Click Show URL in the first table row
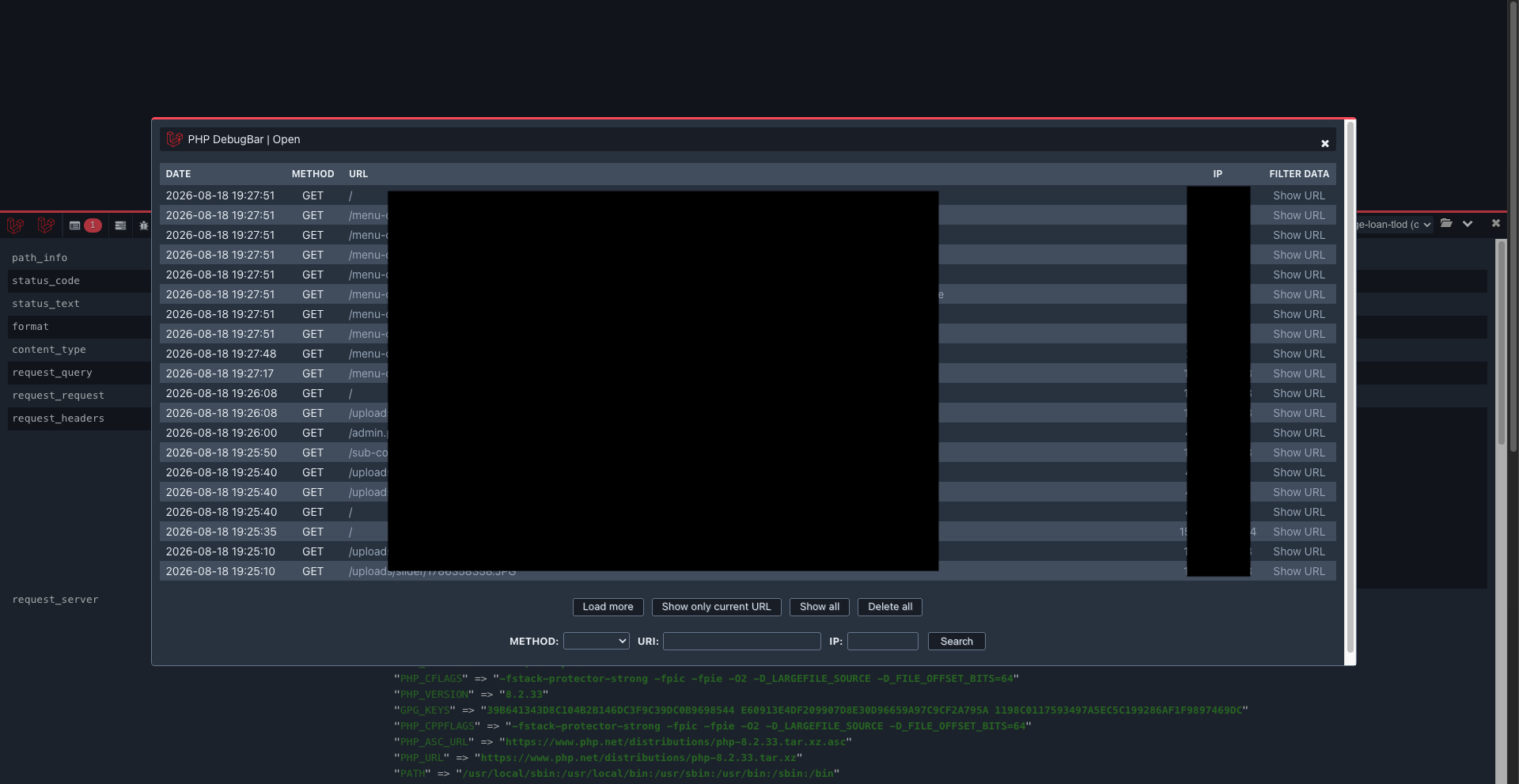 pyautogui.click(x=1299, y=195)
